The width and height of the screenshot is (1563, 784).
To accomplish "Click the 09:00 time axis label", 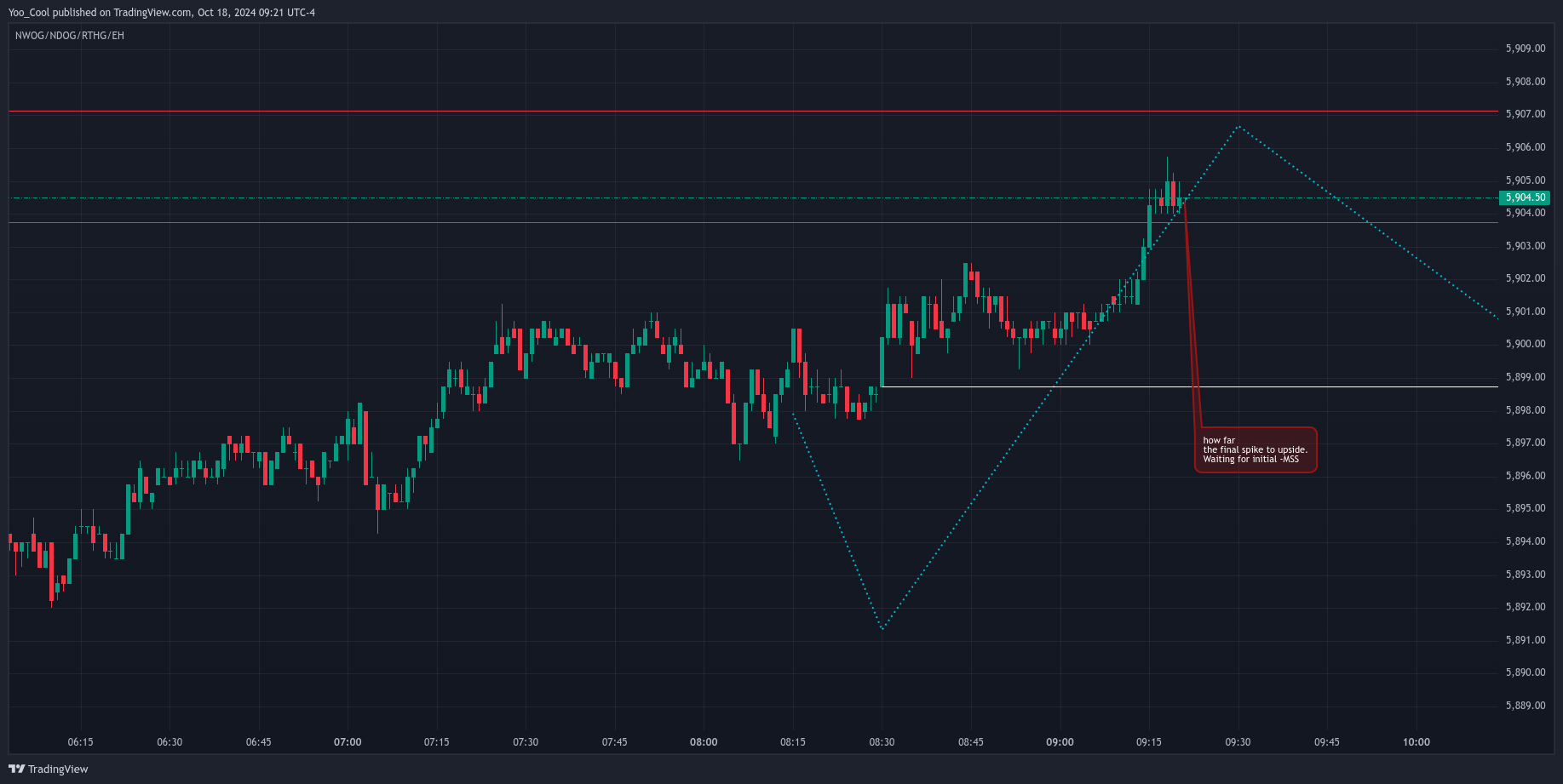I will tap(1060, 742).
